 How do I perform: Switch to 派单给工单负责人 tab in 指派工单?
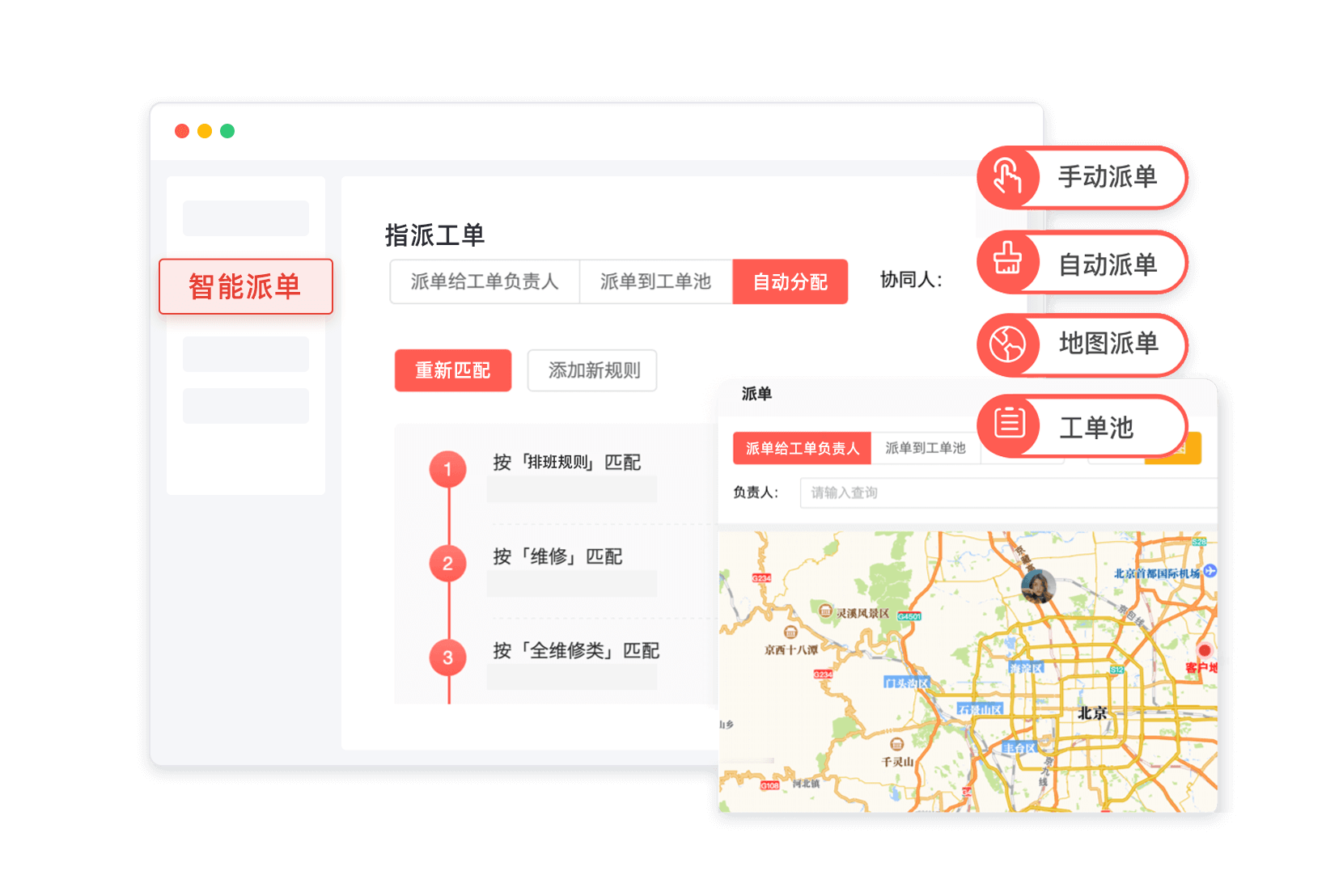484,281
